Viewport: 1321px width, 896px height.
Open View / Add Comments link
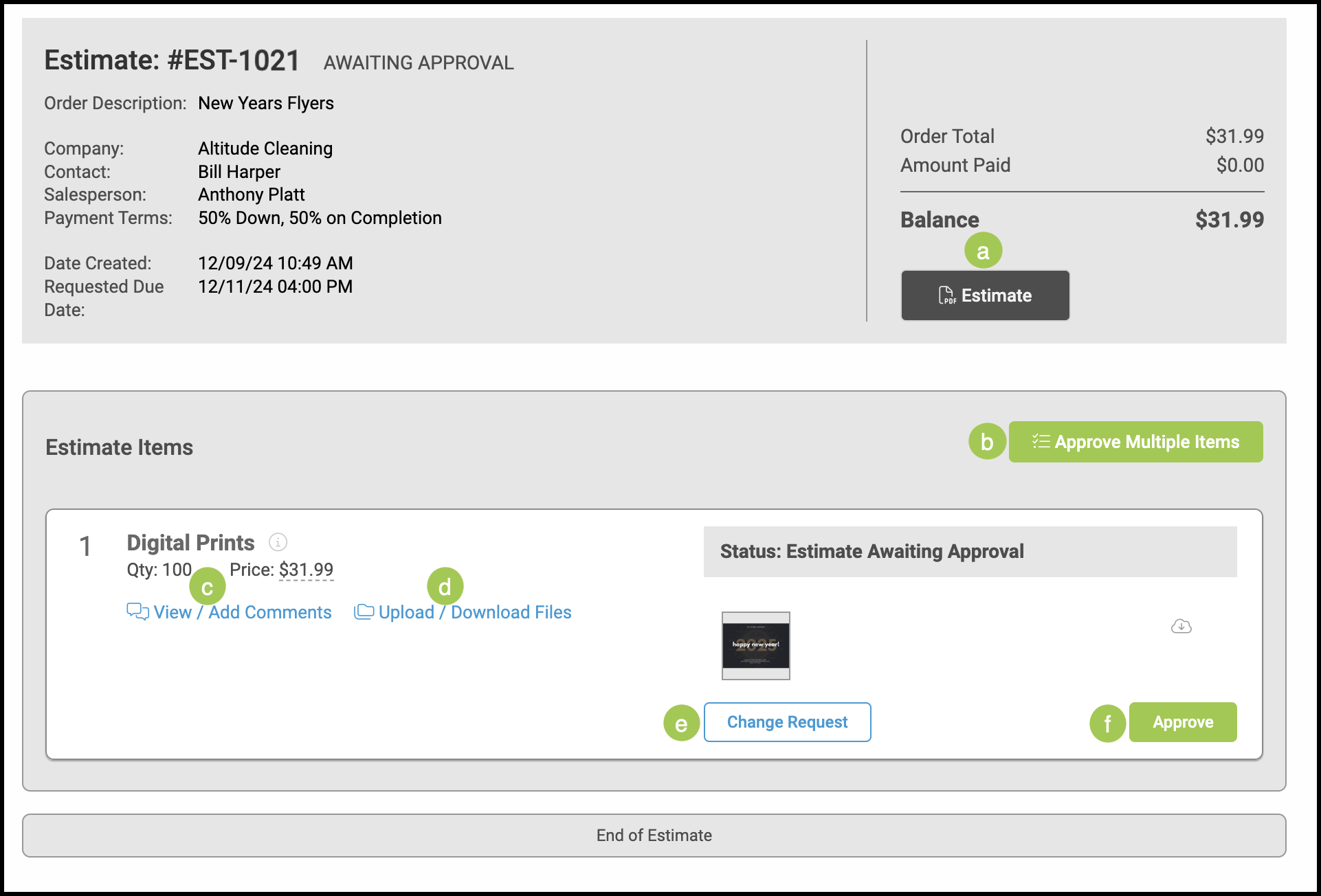[x=242, y=612]
